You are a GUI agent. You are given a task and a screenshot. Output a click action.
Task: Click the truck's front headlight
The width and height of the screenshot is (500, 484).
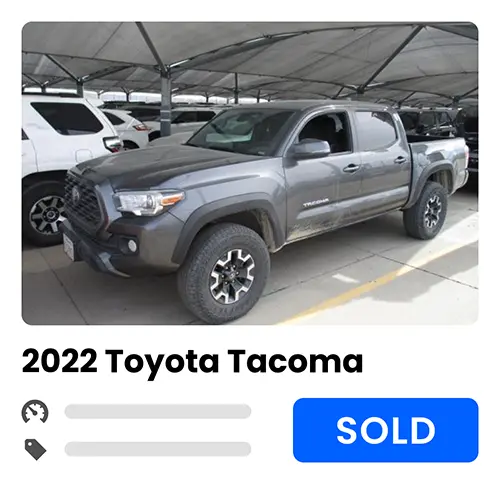click(149, 201)
